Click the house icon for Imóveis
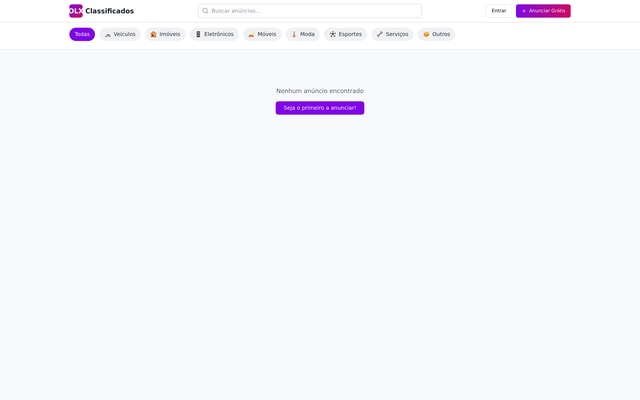Image resolution: width=640 pixels, height=400 pixels. pos(154,34)
